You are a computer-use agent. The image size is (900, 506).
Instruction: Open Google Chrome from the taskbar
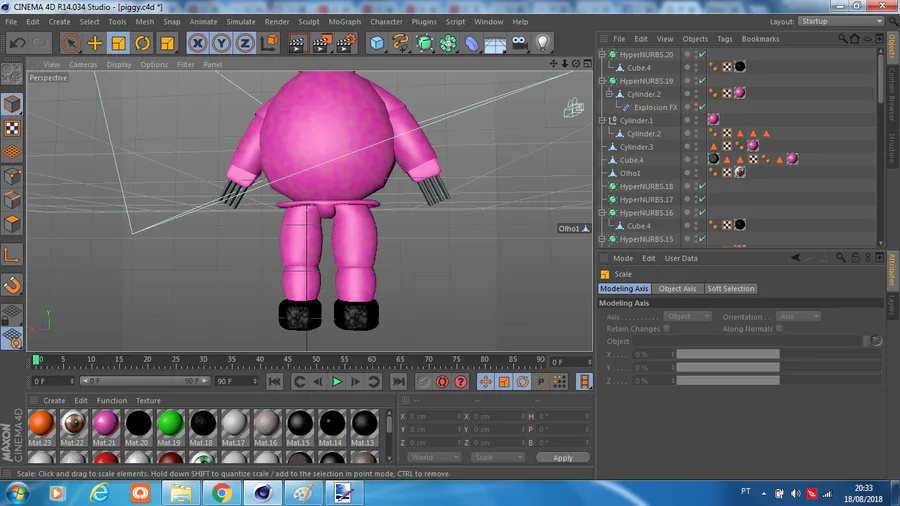pos(222,492)
